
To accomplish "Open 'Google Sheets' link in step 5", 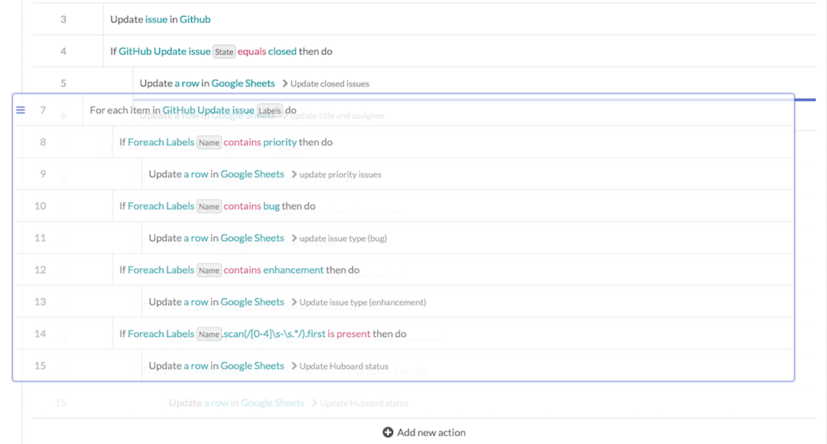I will point(243,83).
